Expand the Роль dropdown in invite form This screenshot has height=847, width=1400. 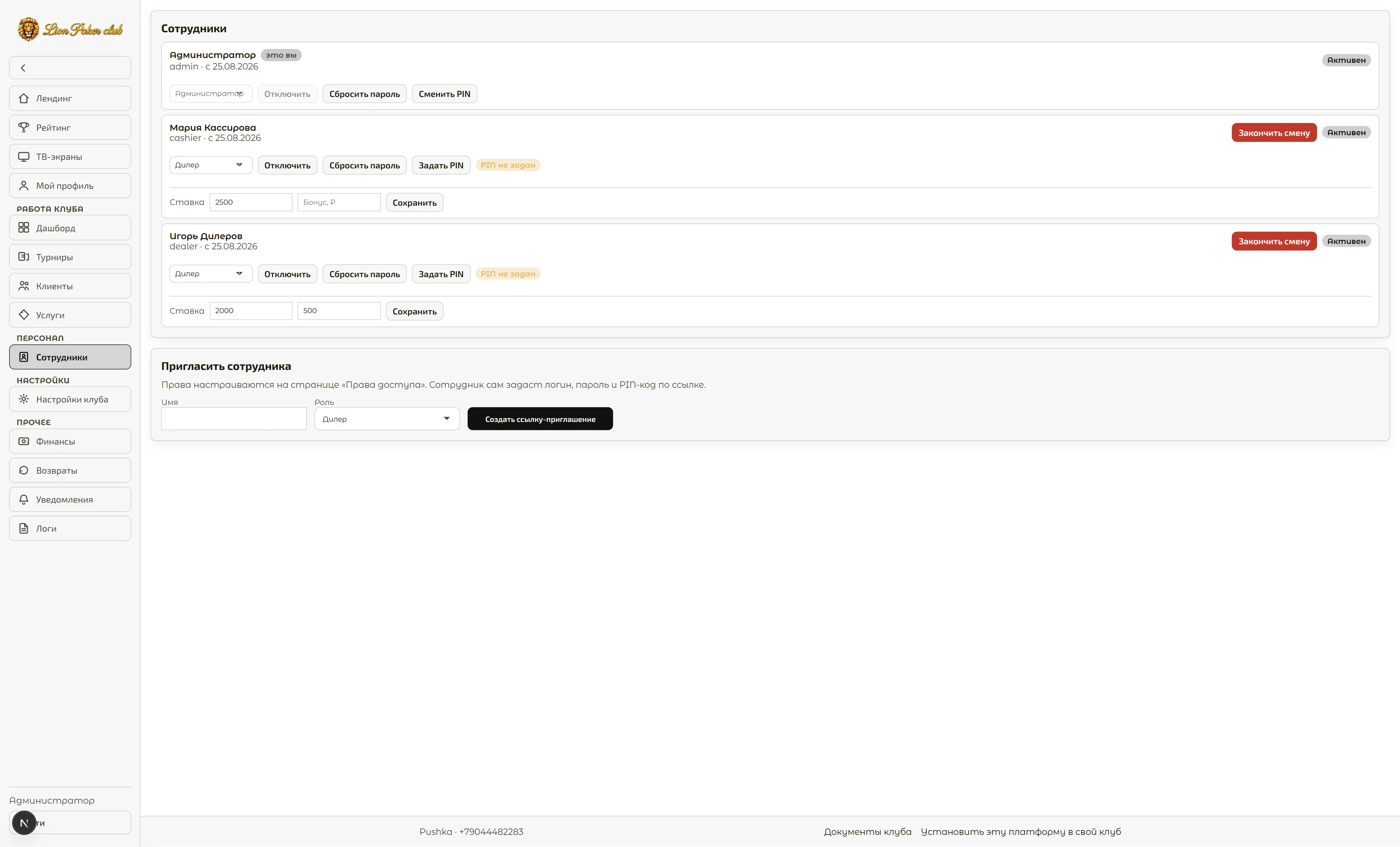pos(387,419)
